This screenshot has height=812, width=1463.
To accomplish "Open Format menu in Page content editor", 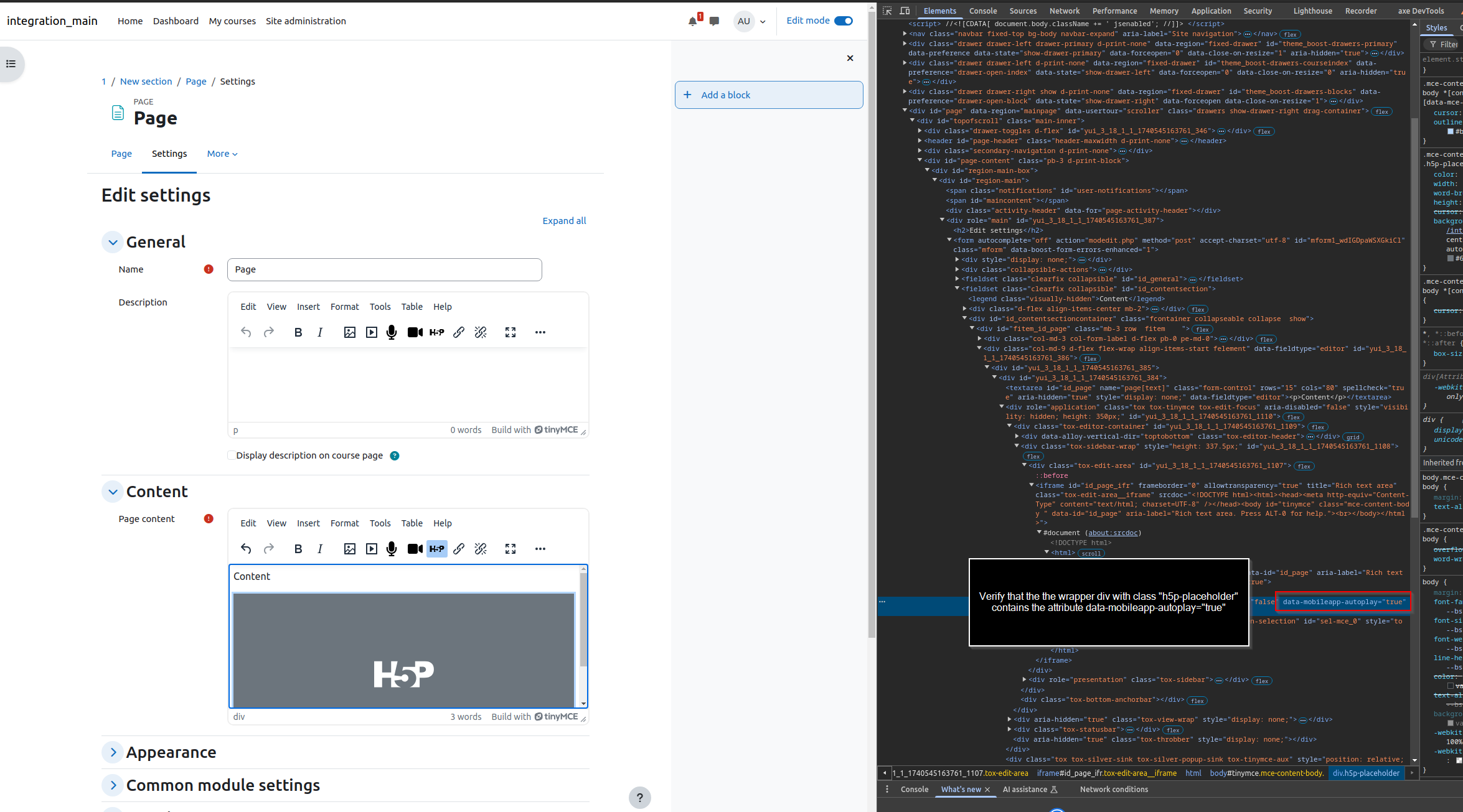I will pyautogui.click(x=345, y=523).
